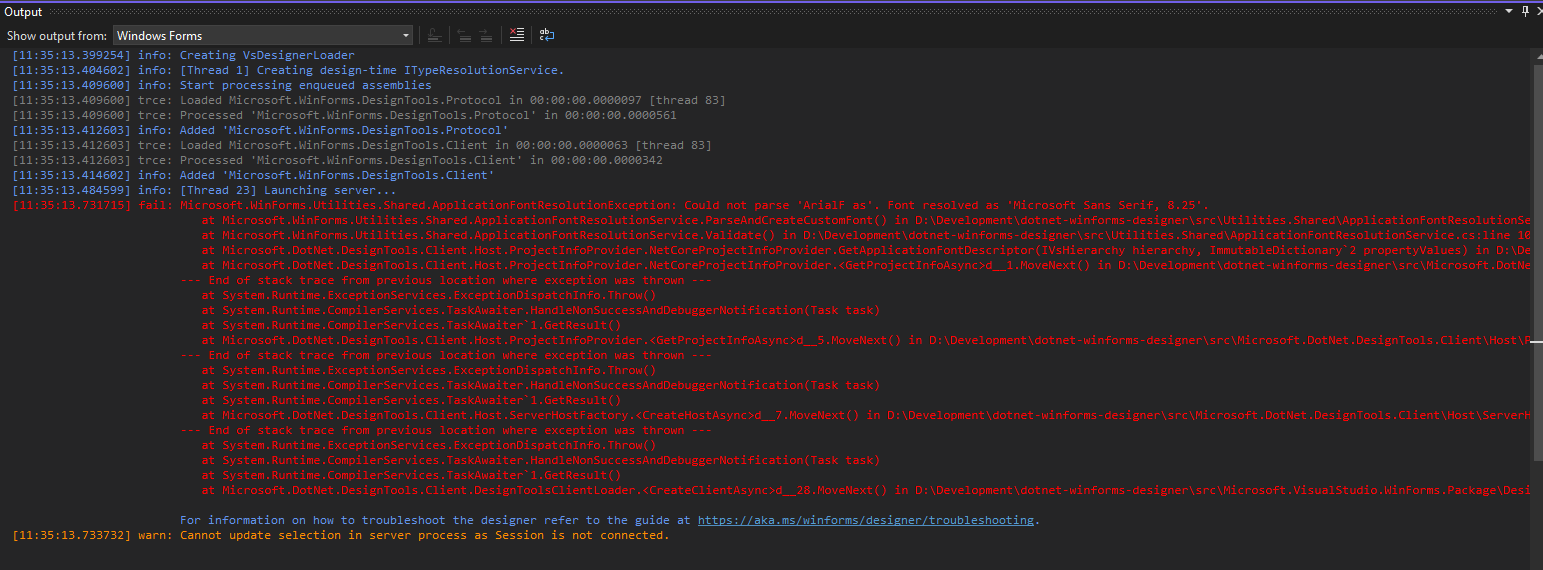Go to Next Message icon

tap(485, 35)
